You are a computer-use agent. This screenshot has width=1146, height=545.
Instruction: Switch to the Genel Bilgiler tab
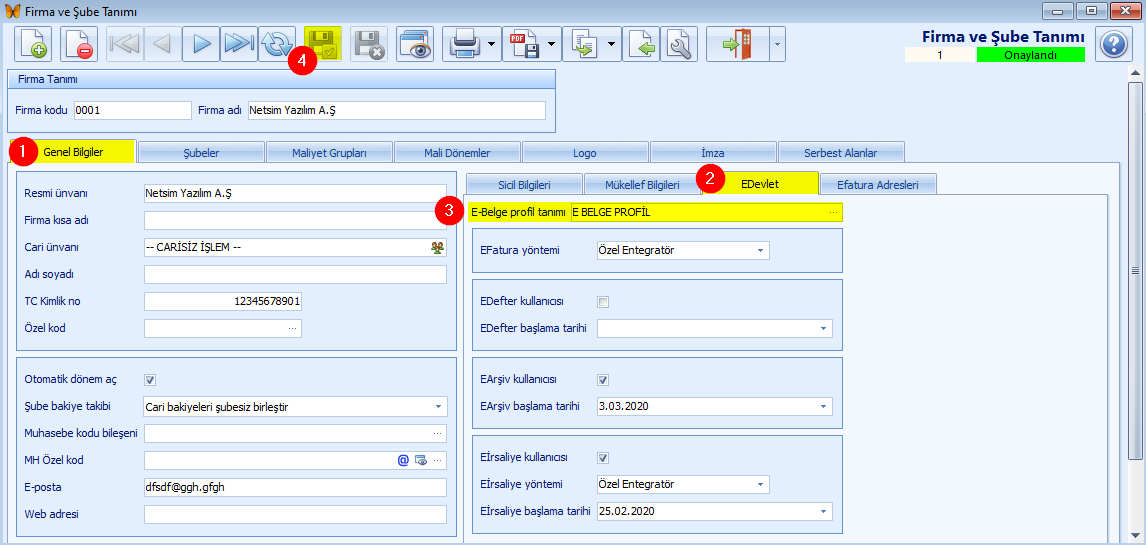tap(73, 152)
